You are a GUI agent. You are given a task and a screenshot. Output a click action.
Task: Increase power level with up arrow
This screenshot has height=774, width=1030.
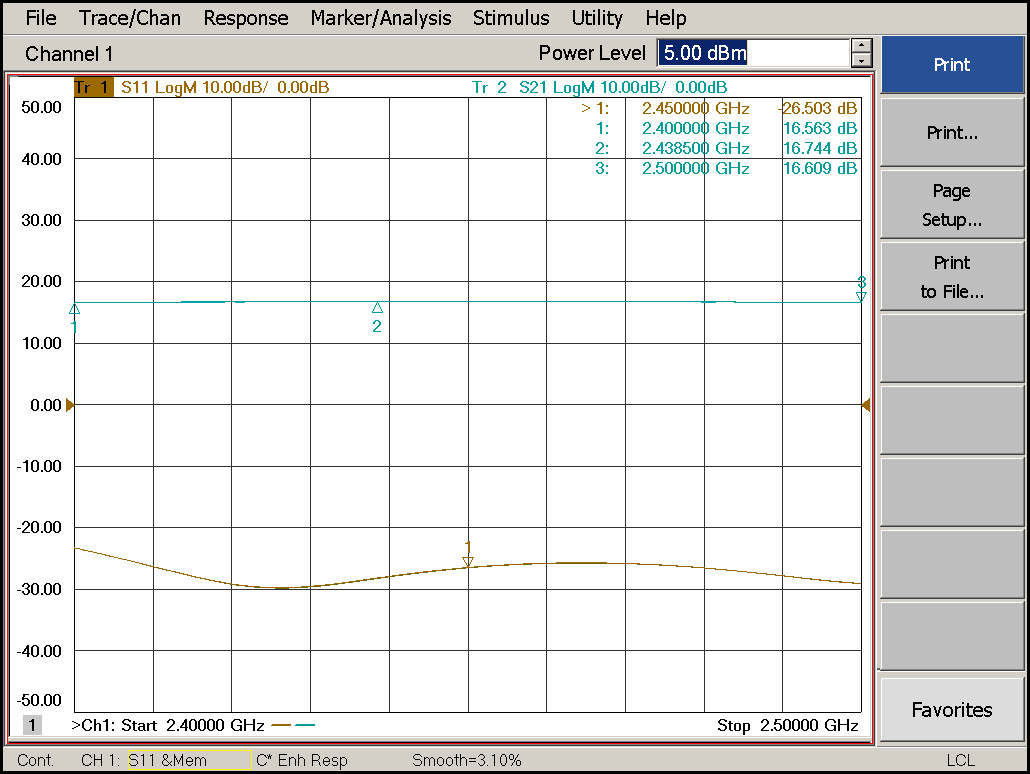point(861,46)
